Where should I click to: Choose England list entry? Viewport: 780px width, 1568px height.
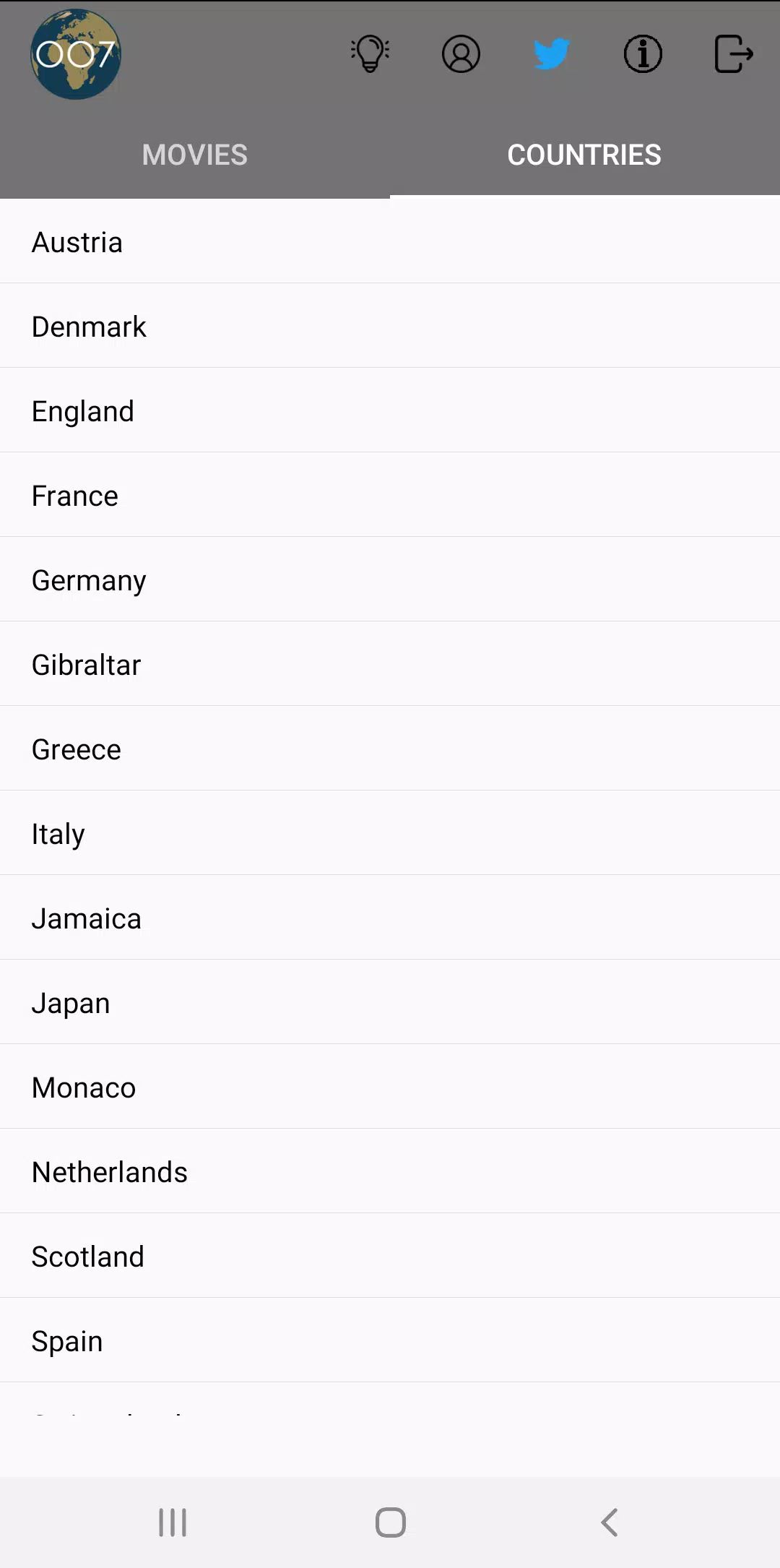(390, 410)
